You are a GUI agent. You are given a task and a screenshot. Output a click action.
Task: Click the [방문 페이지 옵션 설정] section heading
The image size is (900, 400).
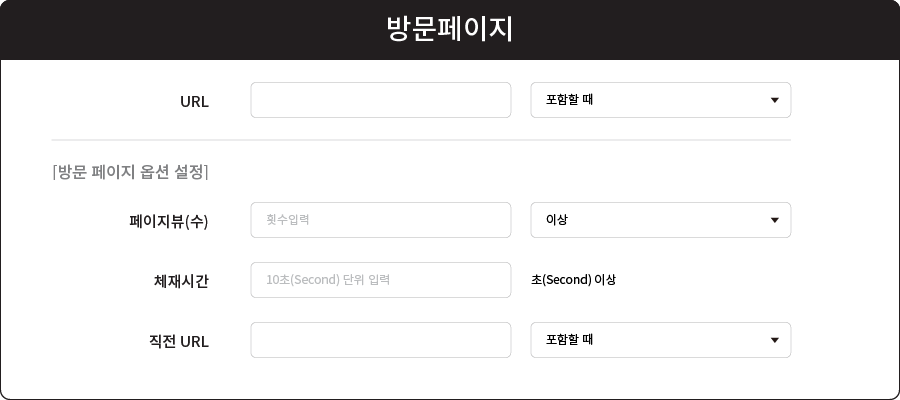tap(130, 172)
